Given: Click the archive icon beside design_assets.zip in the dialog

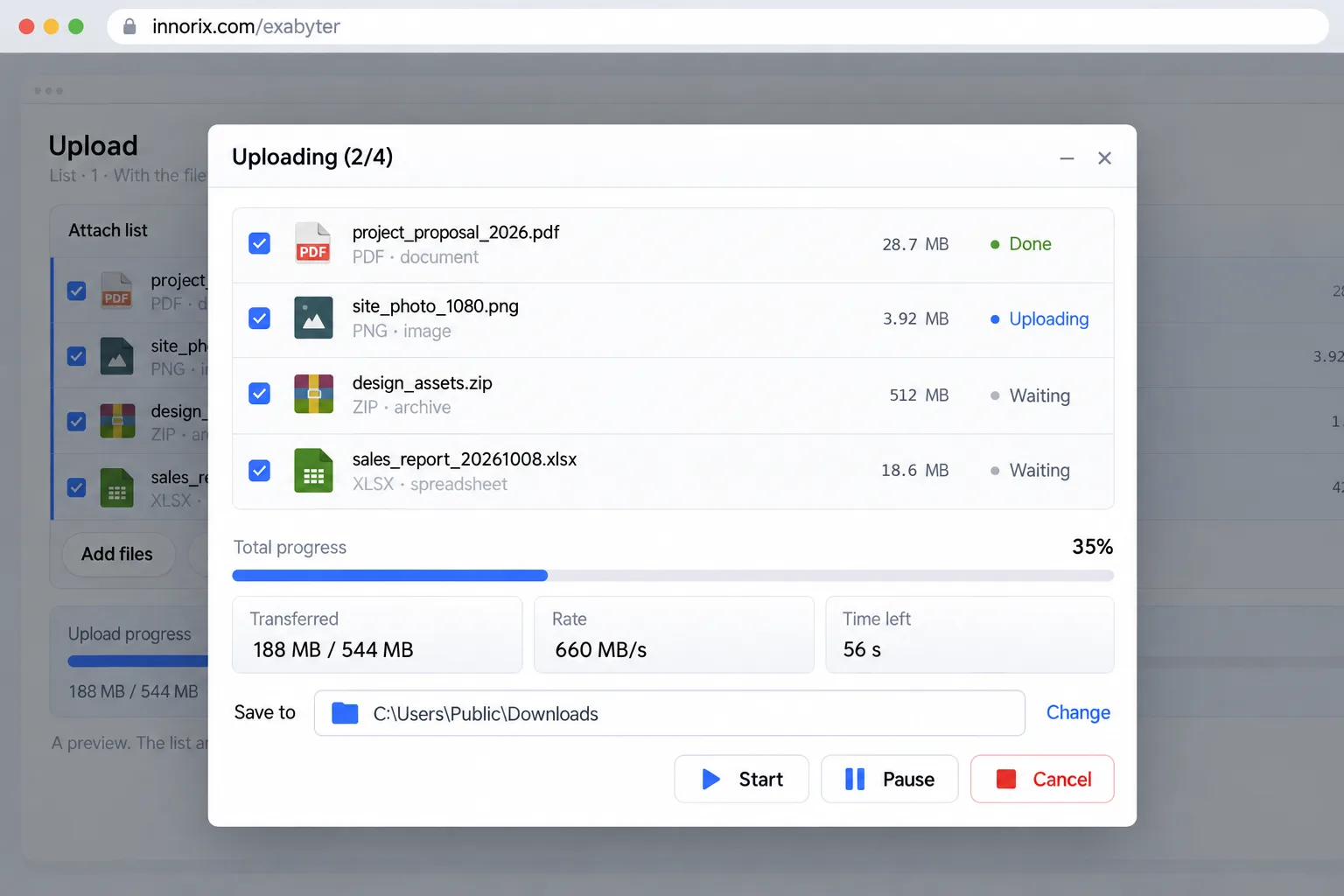Looking at the screenshot, I should (x=313, y=394).
